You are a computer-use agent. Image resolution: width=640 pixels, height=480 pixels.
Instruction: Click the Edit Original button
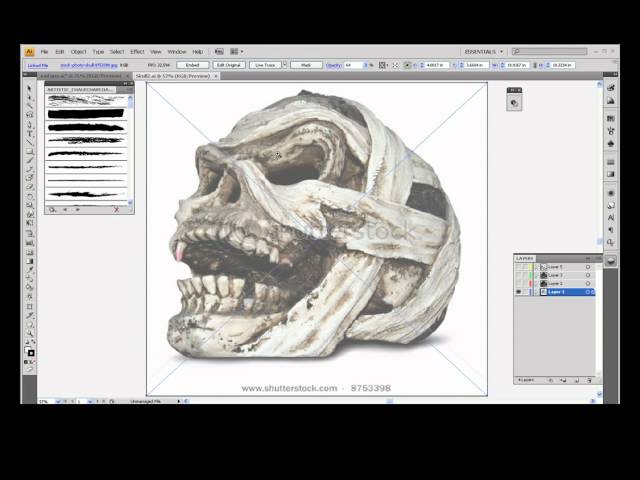(x=229, y=65)
